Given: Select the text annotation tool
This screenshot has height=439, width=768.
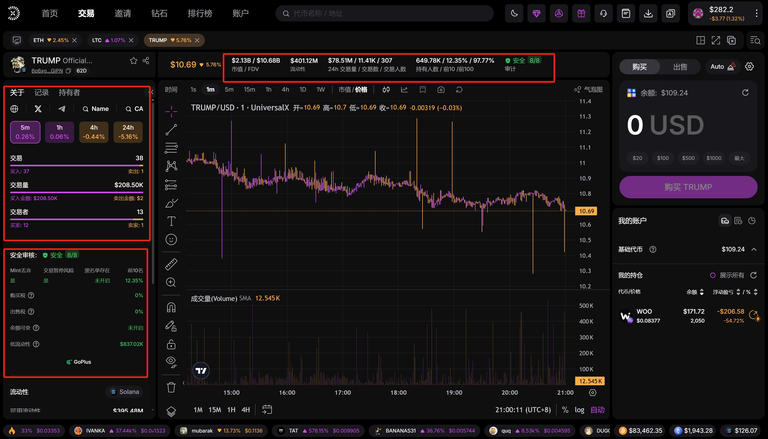Looking at the screenshot, I should 171,221.
